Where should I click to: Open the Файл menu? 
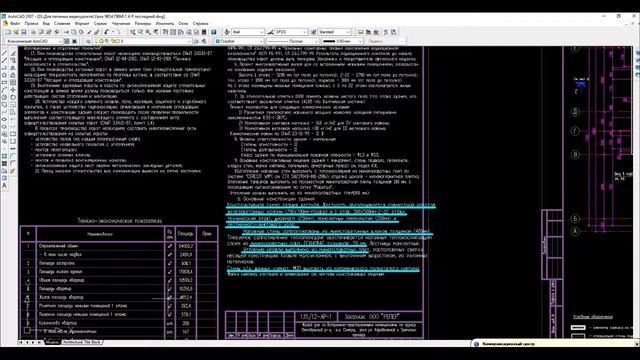click(x=15, y=24)
